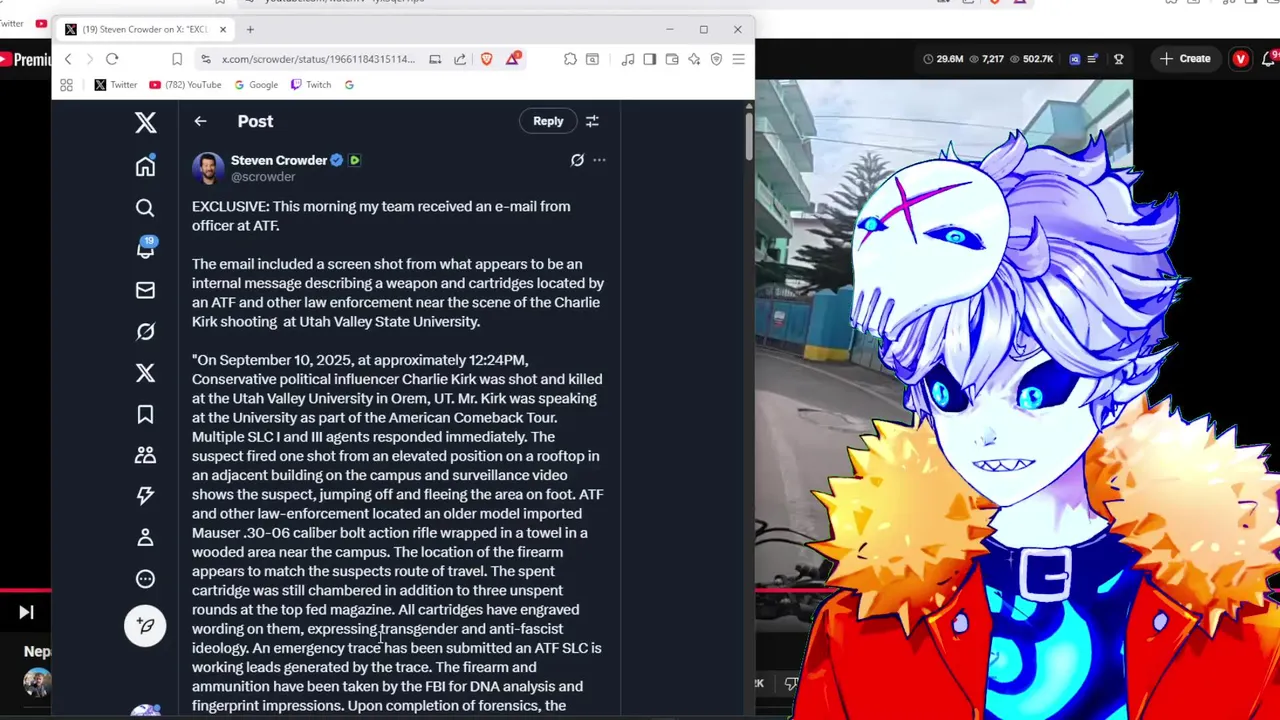Click the 29.6M stat in YouTube header
This screenshot has height=720, width=1280.
point(942,59)
